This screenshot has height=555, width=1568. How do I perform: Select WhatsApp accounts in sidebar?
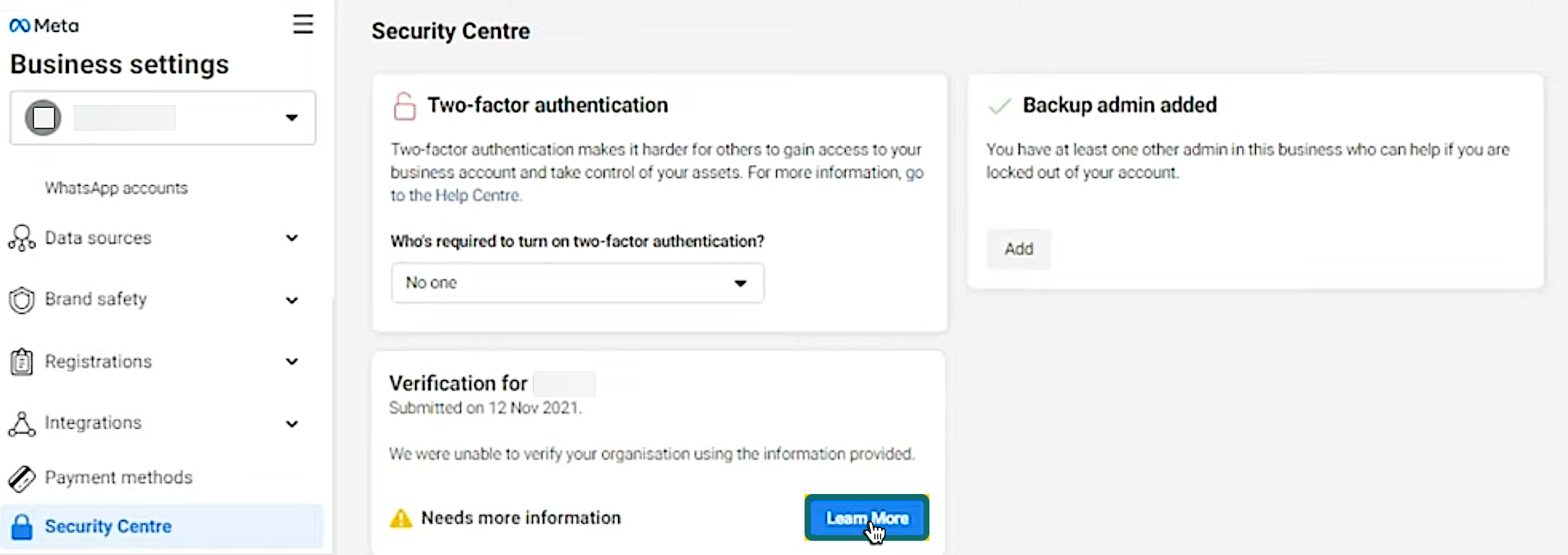116,188
